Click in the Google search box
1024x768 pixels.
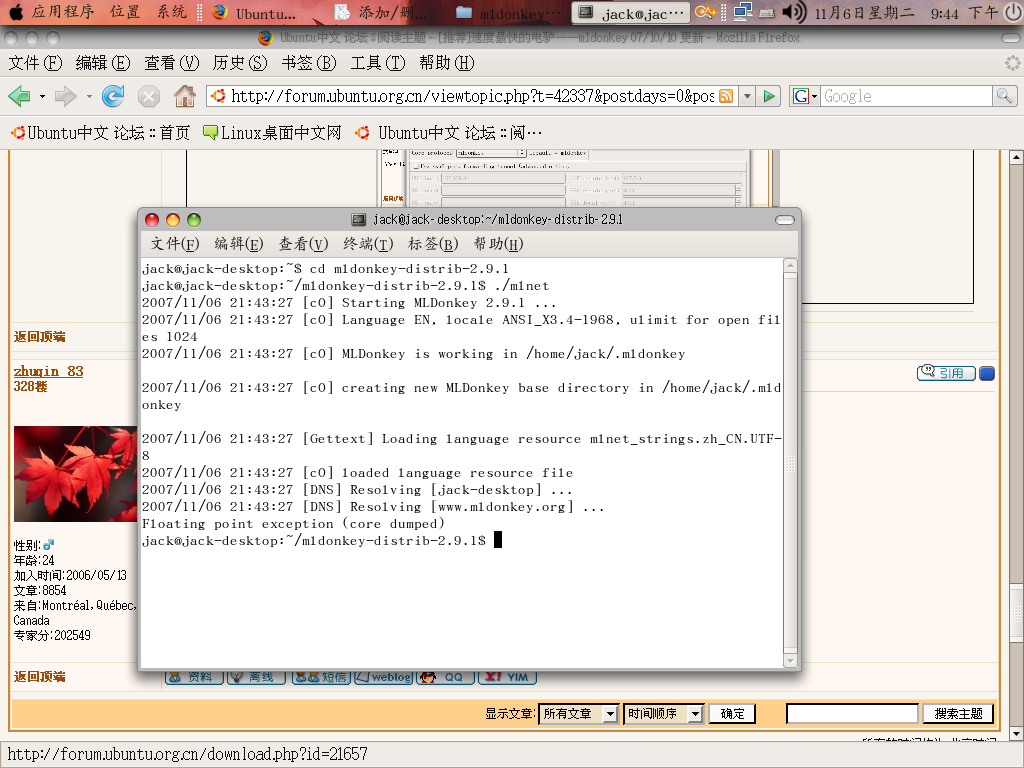point(906,97)
